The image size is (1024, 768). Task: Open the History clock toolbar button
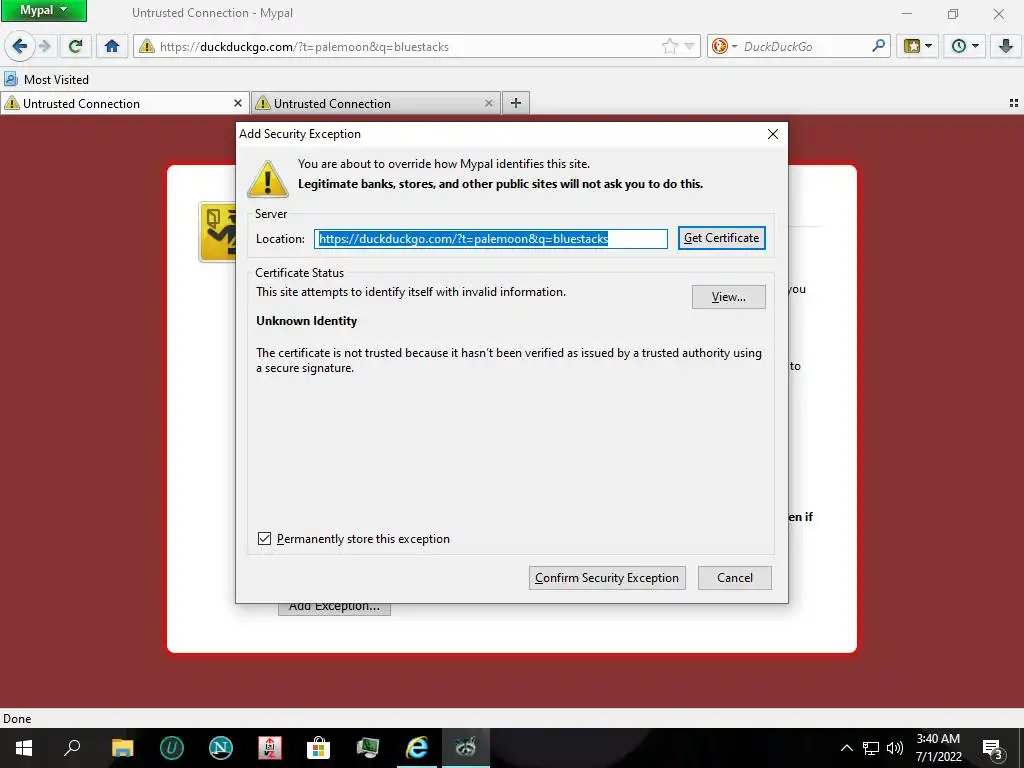tap(964, 46)
